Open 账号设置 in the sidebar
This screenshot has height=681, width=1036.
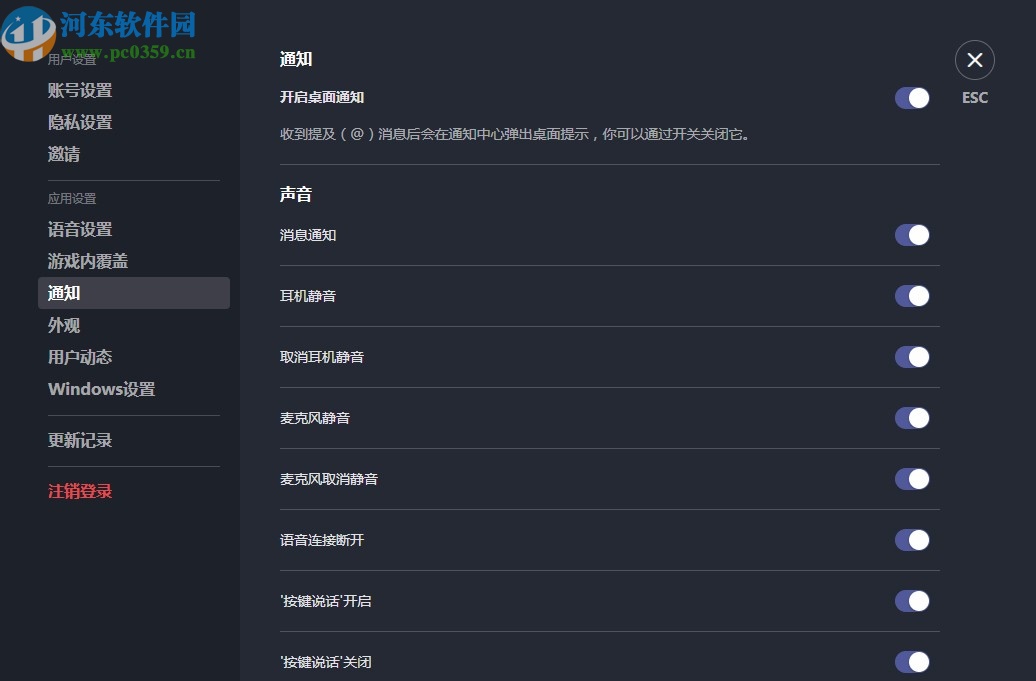80,89
